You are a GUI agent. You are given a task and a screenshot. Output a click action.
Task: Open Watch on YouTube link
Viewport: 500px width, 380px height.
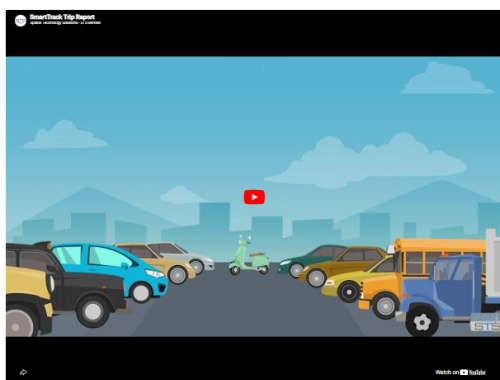click(x=460, y=372)
